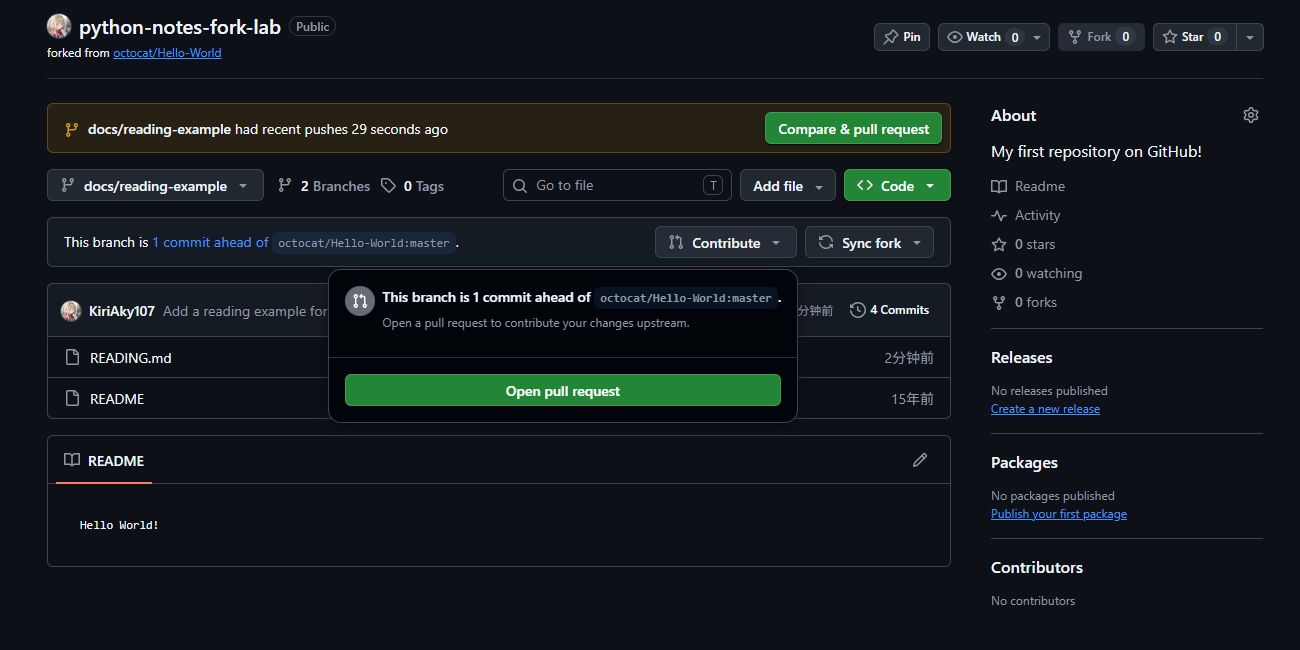
Task: Open About settings gear icon
Action: [x=1250, y=115]
